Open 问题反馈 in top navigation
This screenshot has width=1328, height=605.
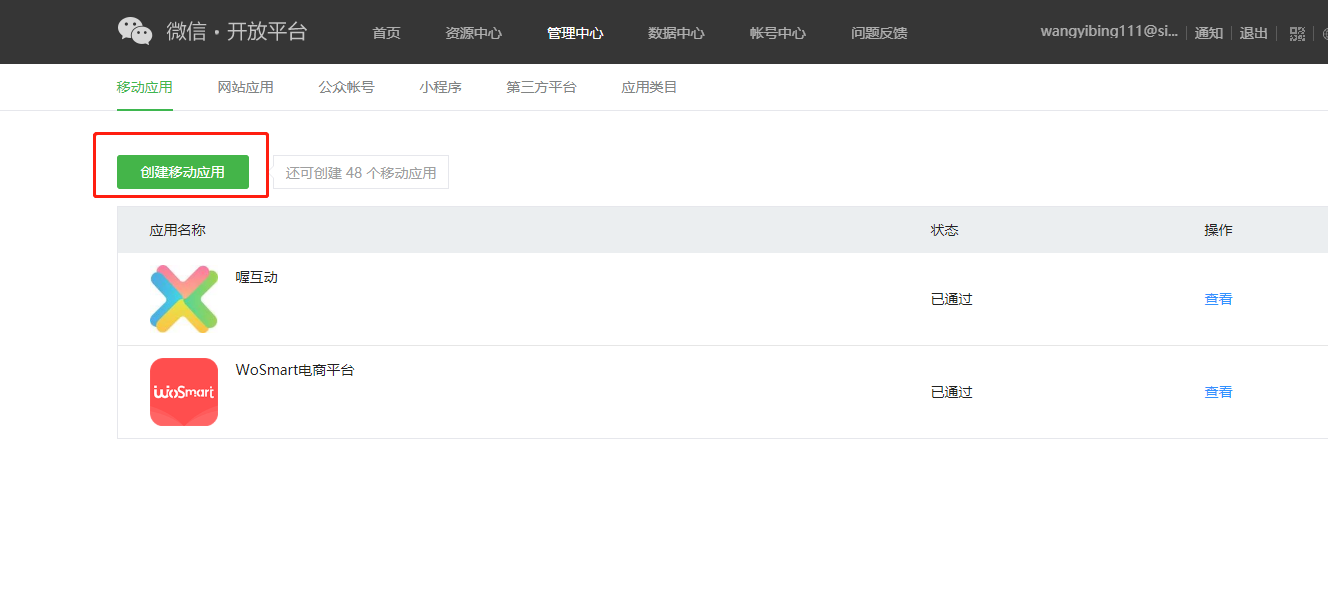[879, 33]
